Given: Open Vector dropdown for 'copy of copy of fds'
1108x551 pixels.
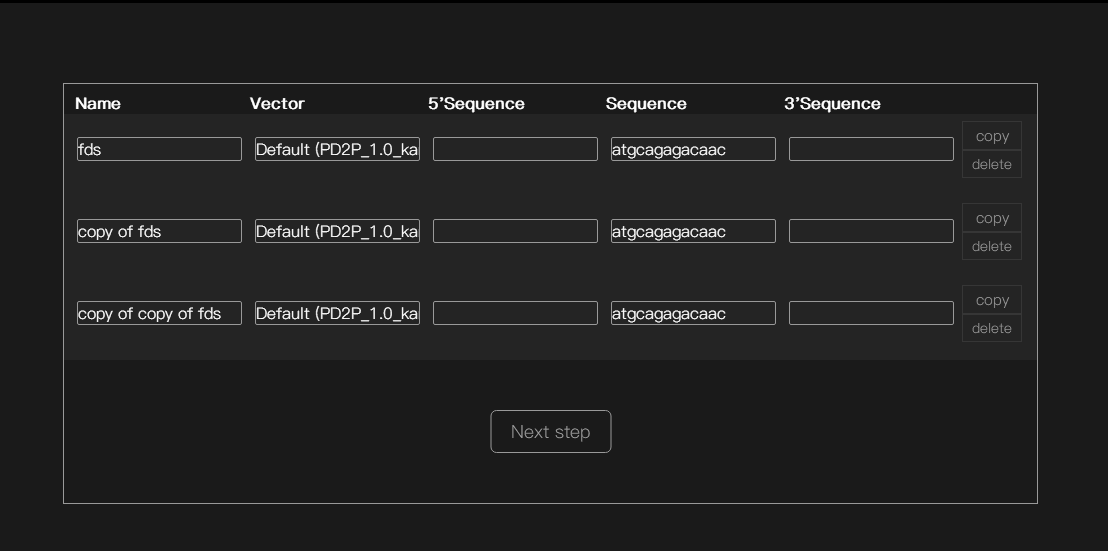Looking at the screenshot, I should [x=337, y=313].
